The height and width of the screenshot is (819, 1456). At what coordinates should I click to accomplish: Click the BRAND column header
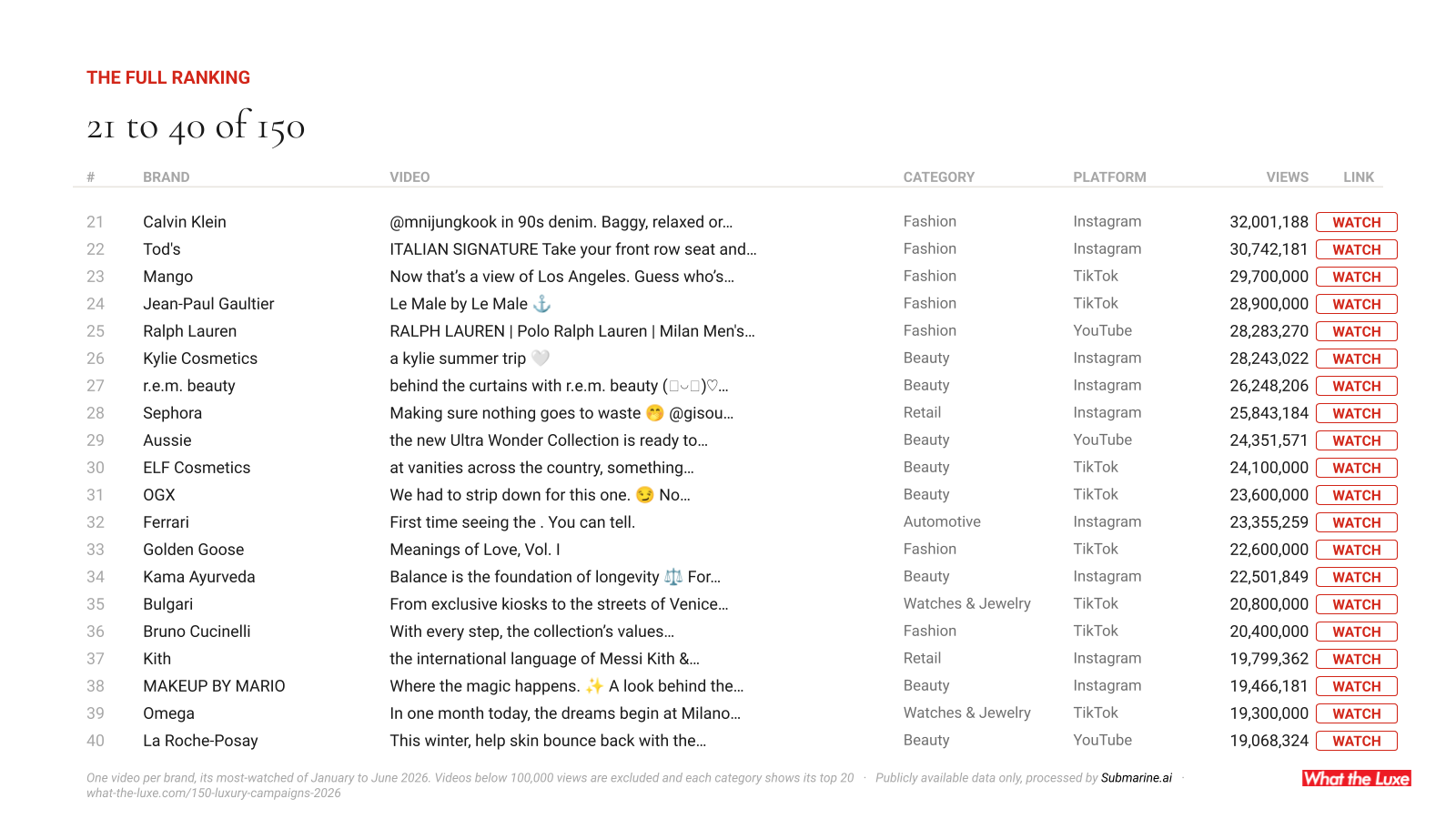(x=167, y=177)
